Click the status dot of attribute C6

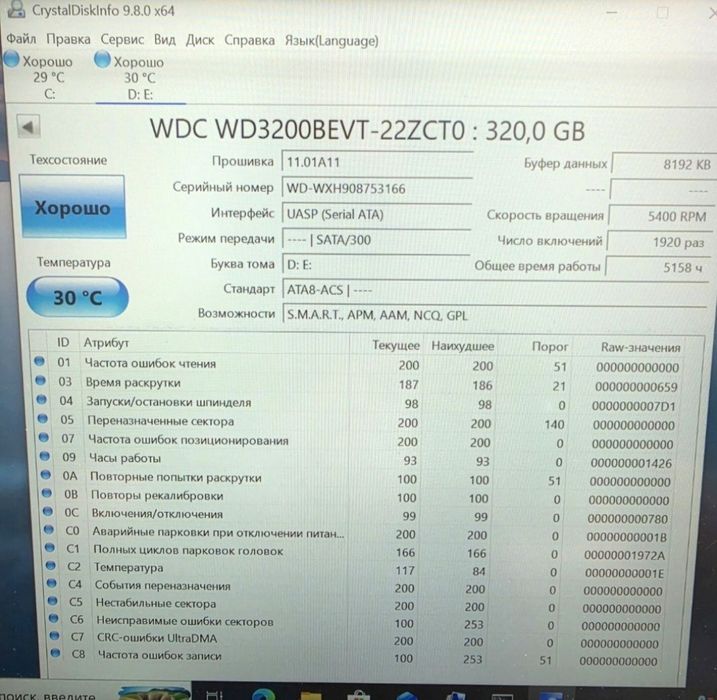point(54,618)
